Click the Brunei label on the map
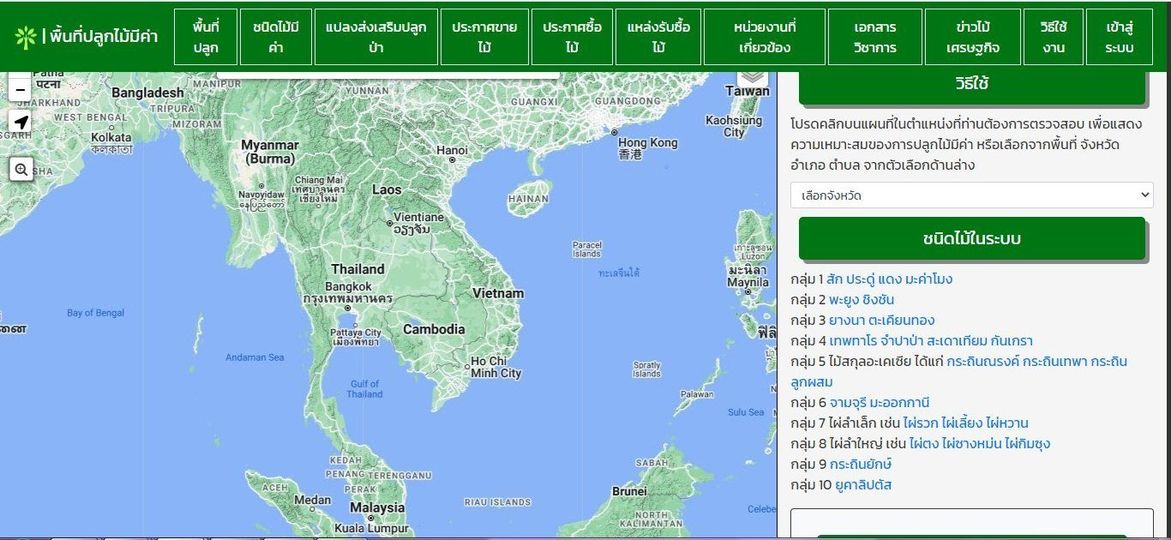This screenshot has height=540, width=1171. (x=629, y=491)
